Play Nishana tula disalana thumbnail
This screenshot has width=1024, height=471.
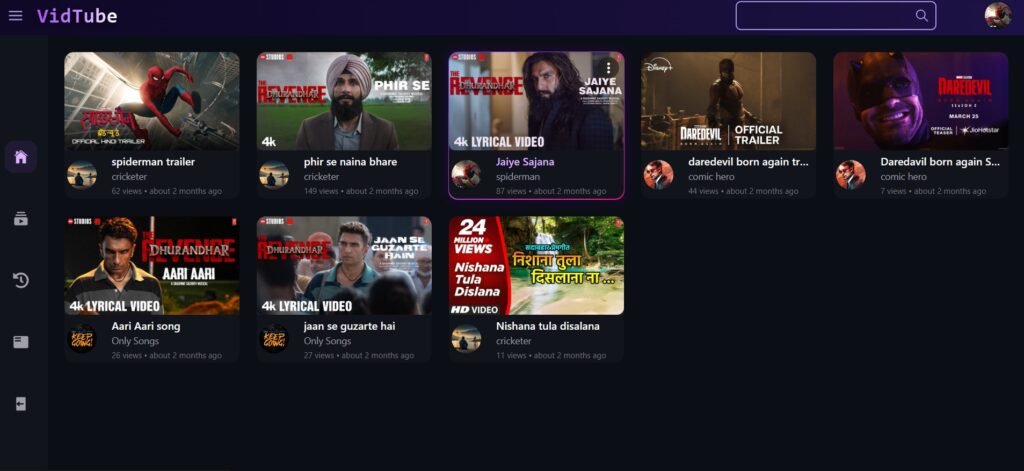point(536,266)
